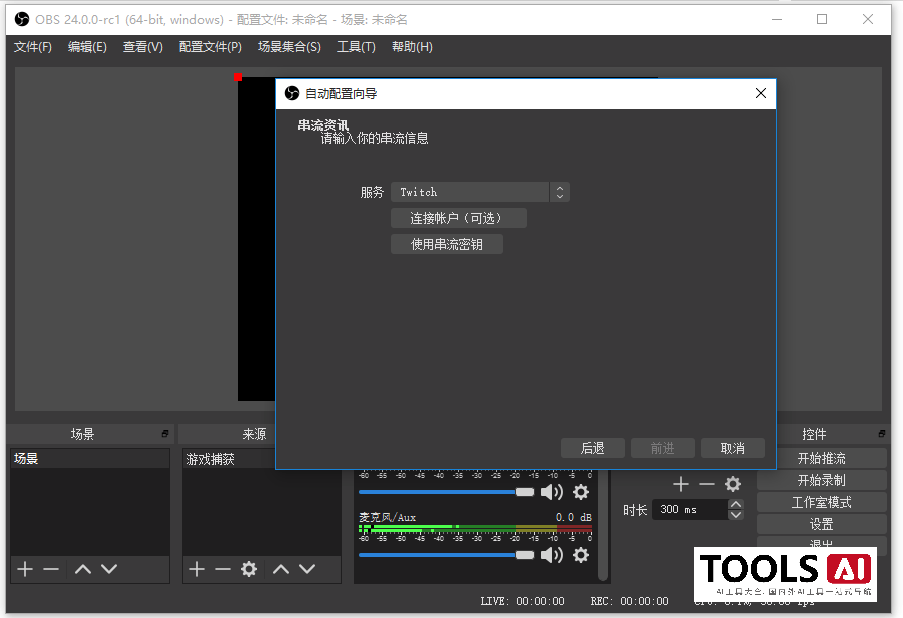Remove the selected scene using the minus icon
Screen dimensions: 903x618
(x=51, y=569)
